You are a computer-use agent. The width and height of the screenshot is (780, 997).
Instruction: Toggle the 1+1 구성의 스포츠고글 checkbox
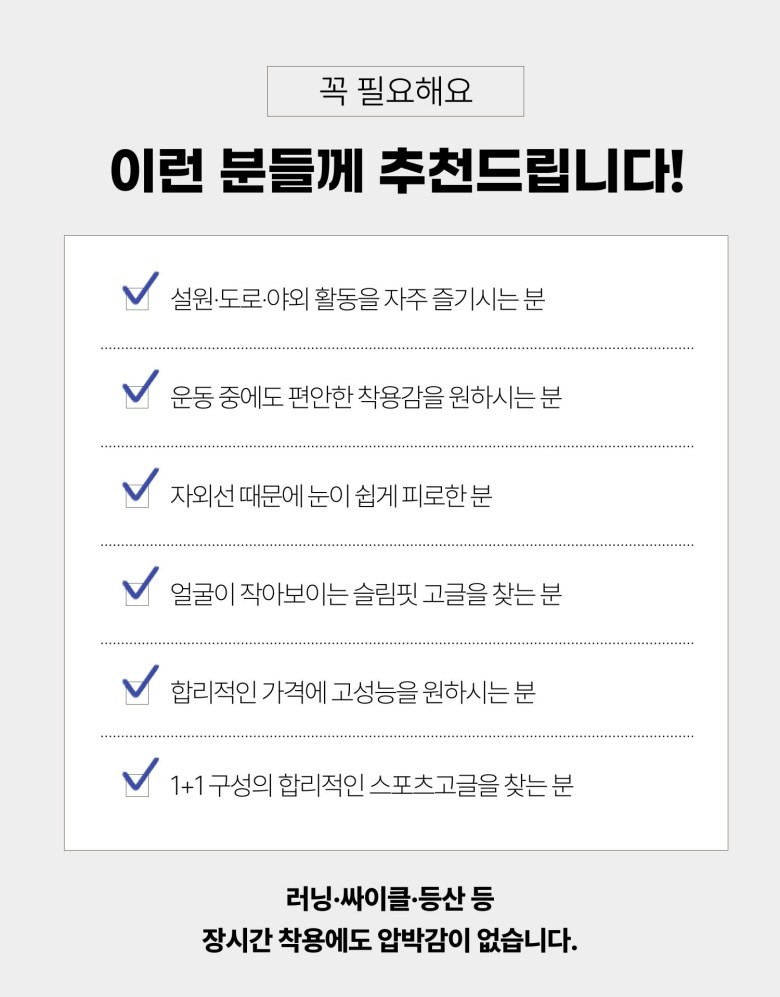coord(137,784)
